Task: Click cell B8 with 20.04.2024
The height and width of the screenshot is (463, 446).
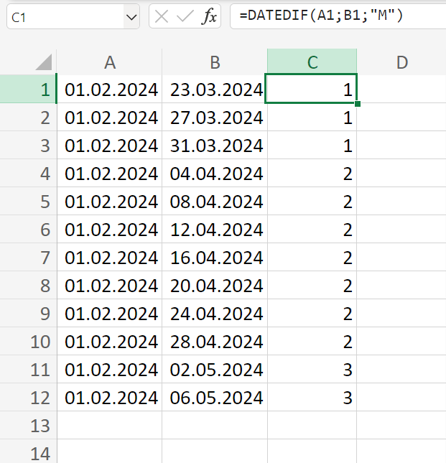Action: click(215, 285)
